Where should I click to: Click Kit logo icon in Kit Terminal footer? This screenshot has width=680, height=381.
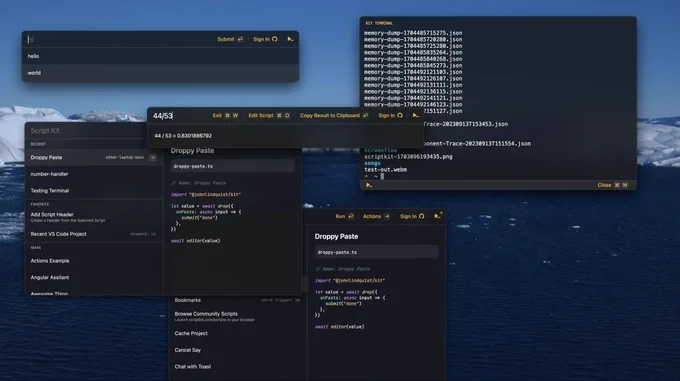coord(369,185)
